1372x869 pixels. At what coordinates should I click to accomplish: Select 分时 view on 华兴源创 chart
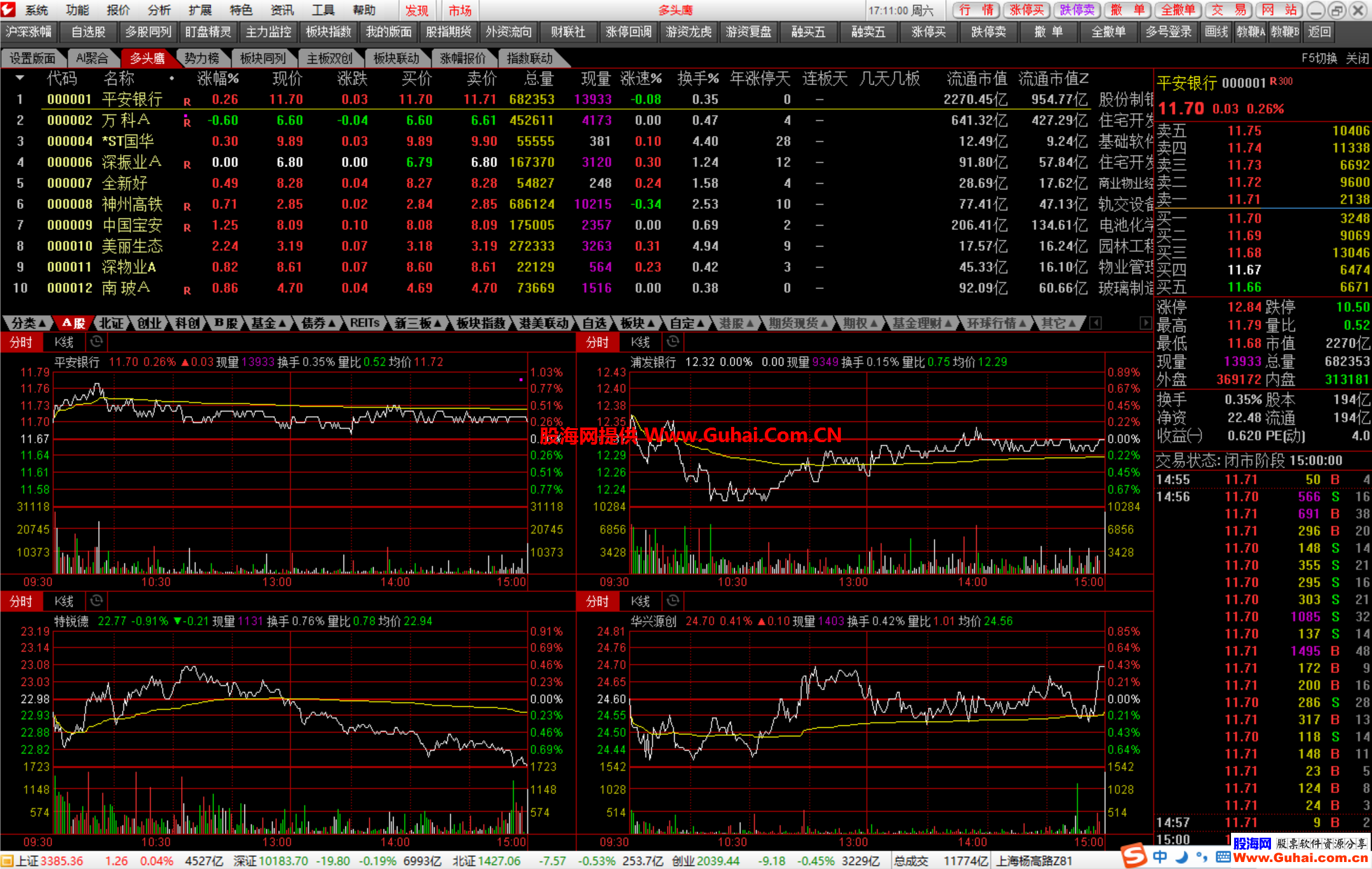click(597, 600)
